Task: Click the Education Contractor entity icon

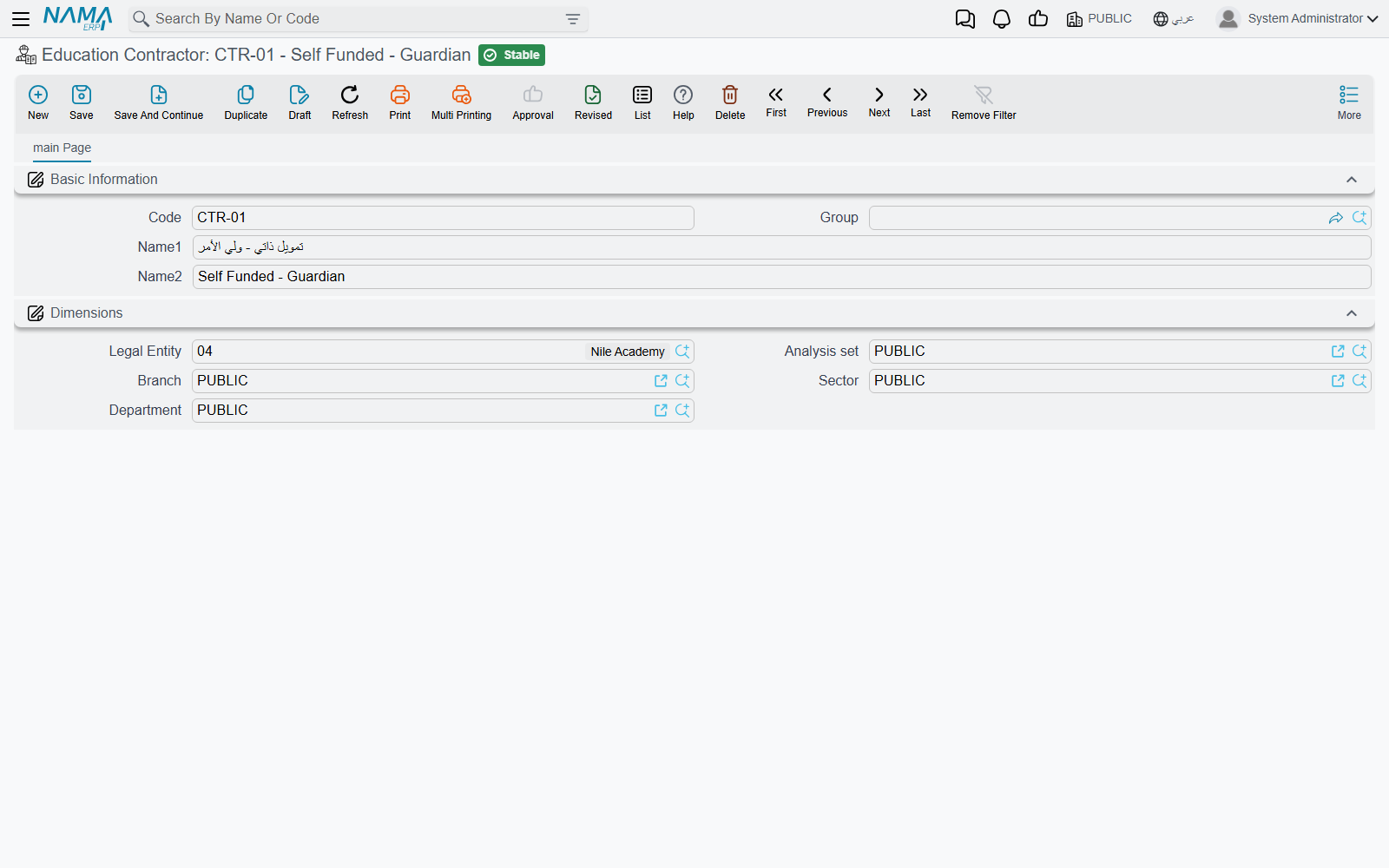Action: [x=26, y=56]
